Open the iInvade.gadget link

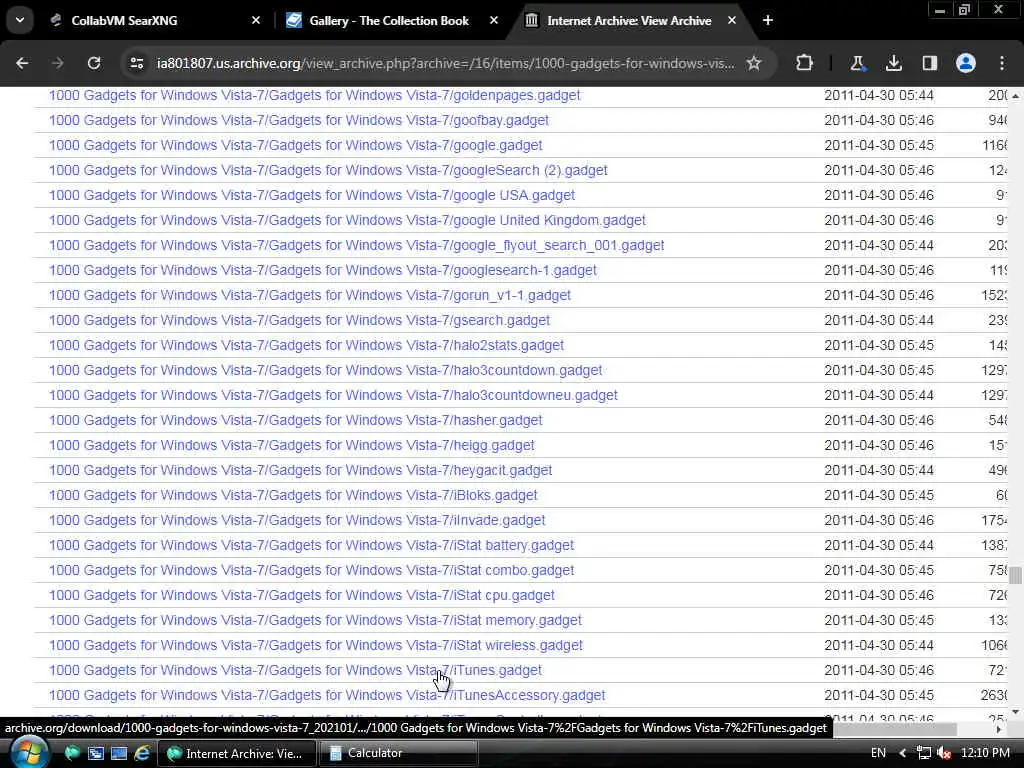[296, 520]
